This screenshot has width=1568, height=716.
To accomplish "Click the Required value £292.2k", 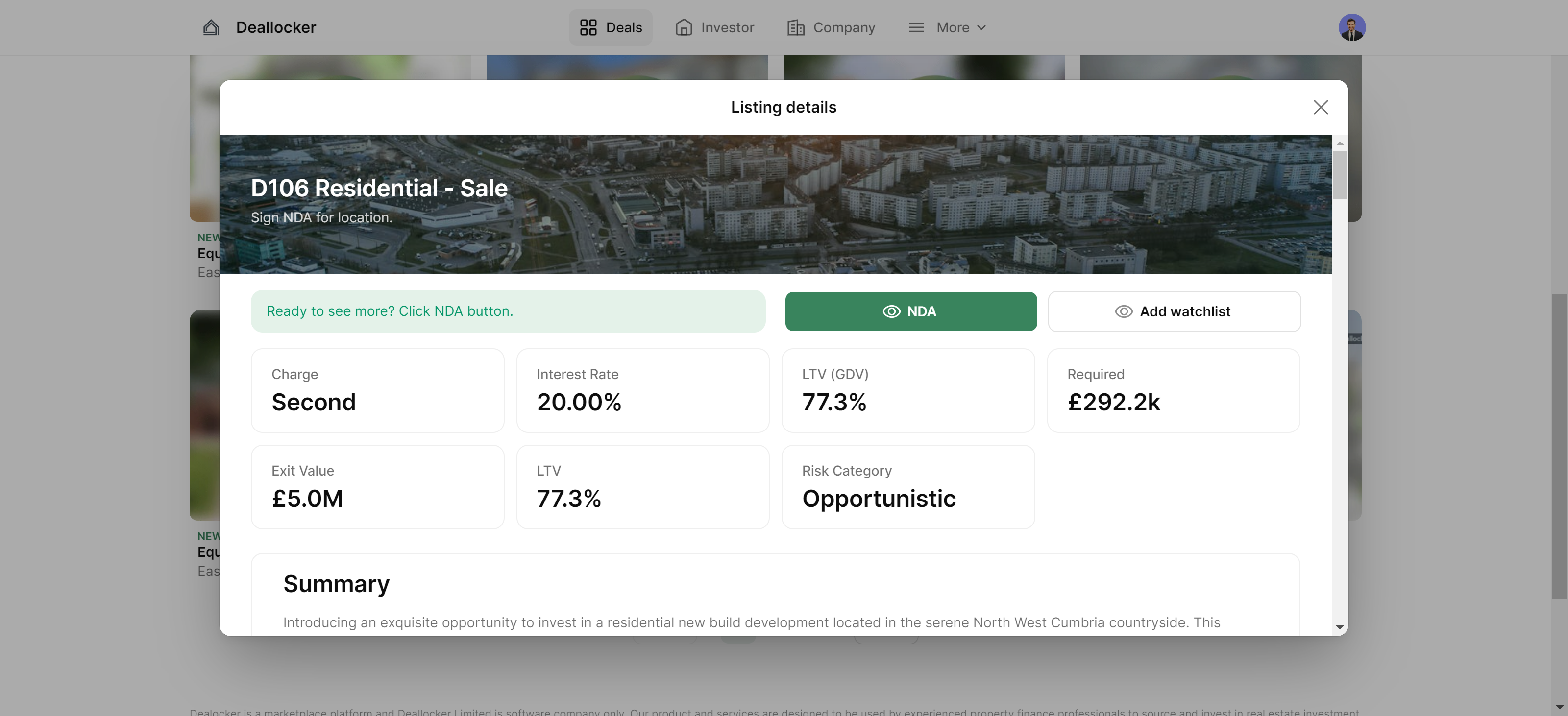I will (x=1114, y=402).
